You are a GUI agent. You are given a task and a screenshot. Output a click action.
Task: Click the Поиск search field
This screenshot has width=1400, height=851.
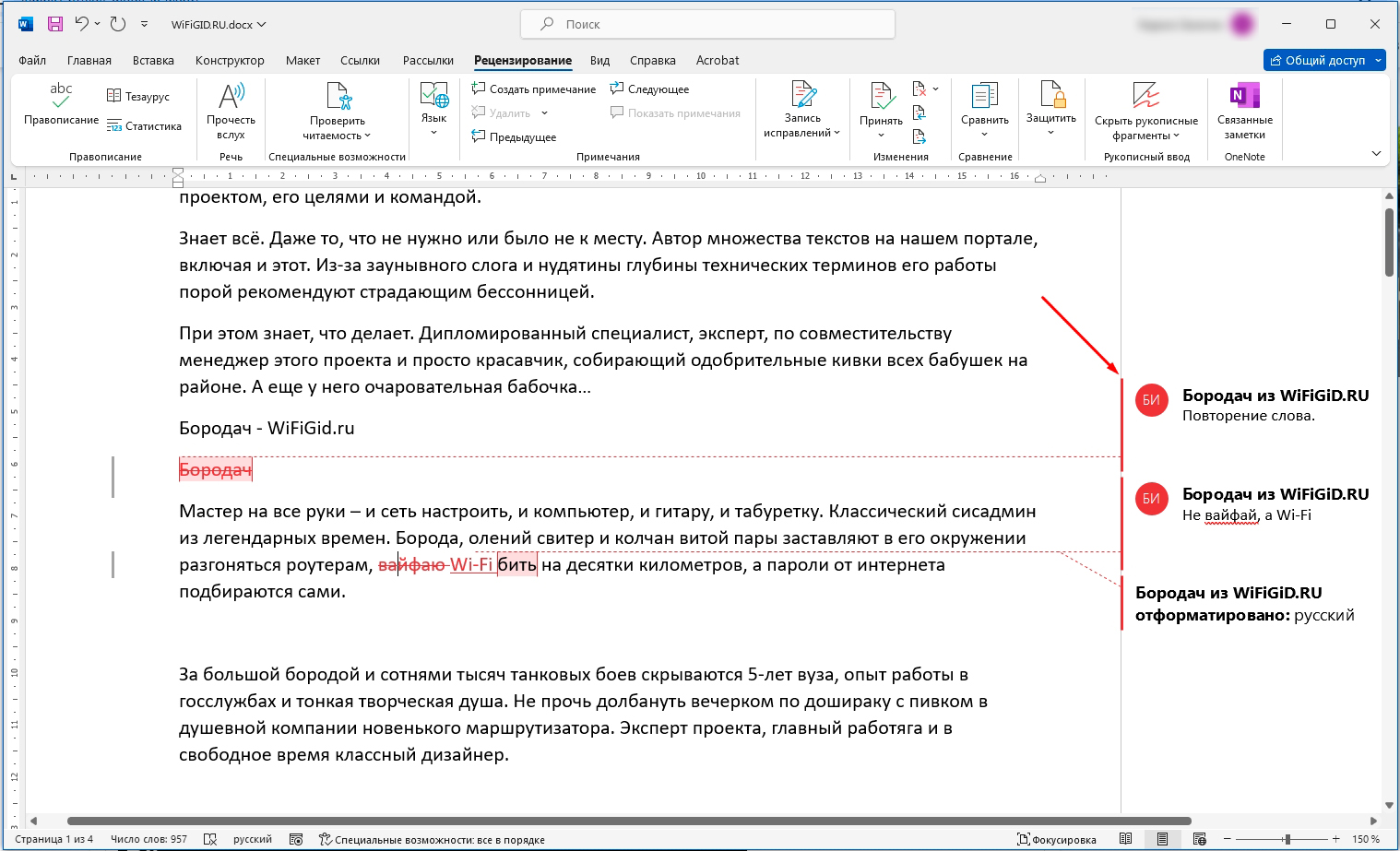(707, 24)
